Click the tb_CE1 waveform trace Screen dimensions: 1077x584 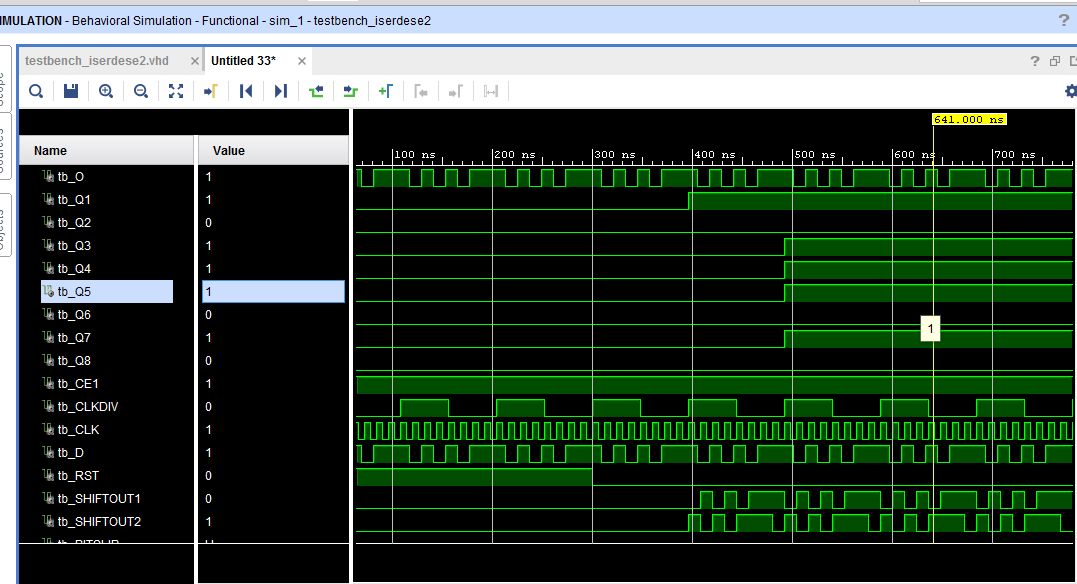coord(714,385)
